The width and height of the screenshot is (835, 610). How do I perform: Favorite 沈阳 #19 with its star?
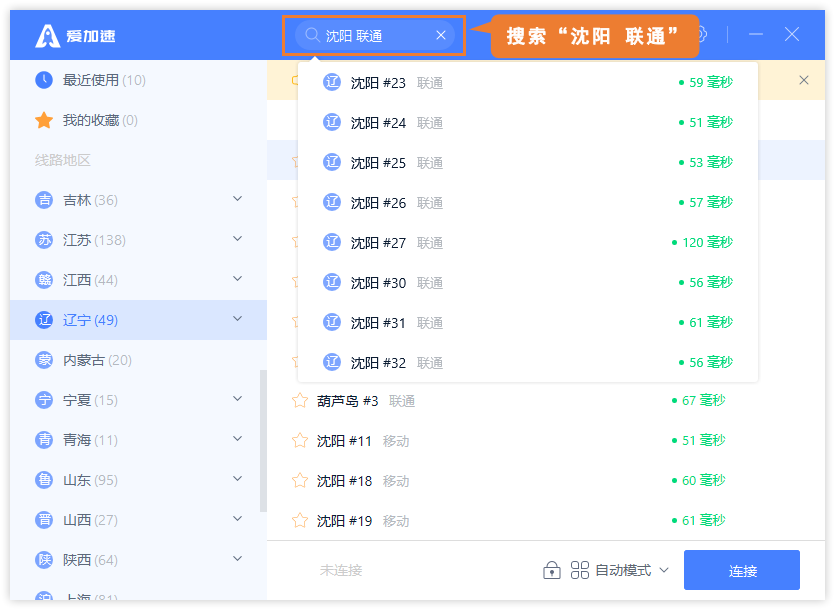(x=300, y=520)
